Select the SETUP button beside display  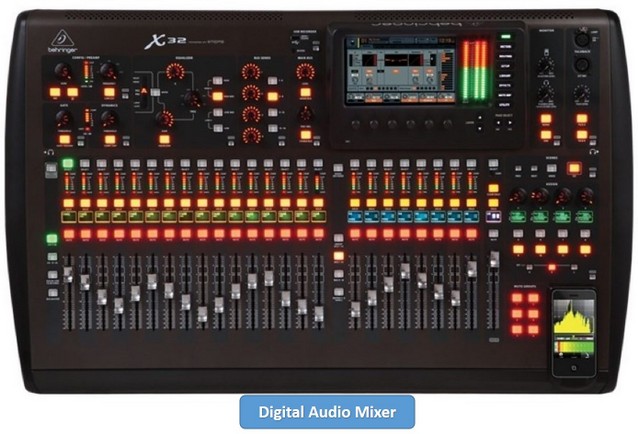[505, 66]
